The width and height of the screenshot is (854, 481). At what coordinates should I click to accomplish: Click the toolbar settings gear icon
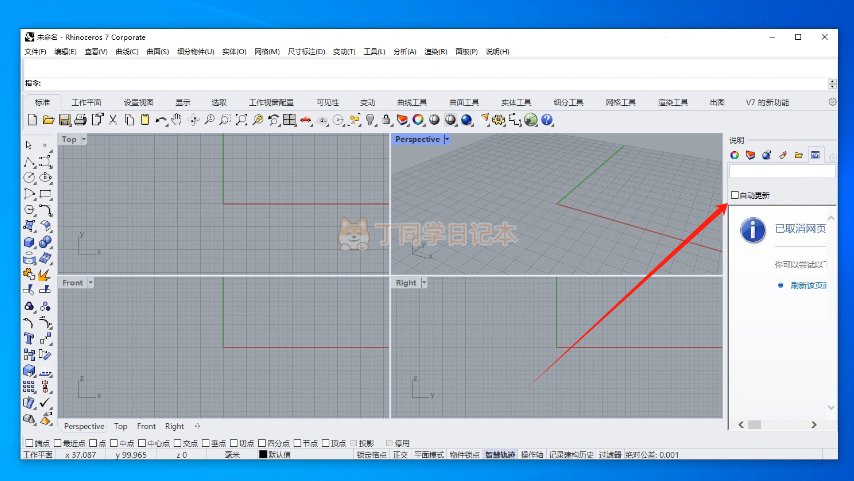point(832,102)
